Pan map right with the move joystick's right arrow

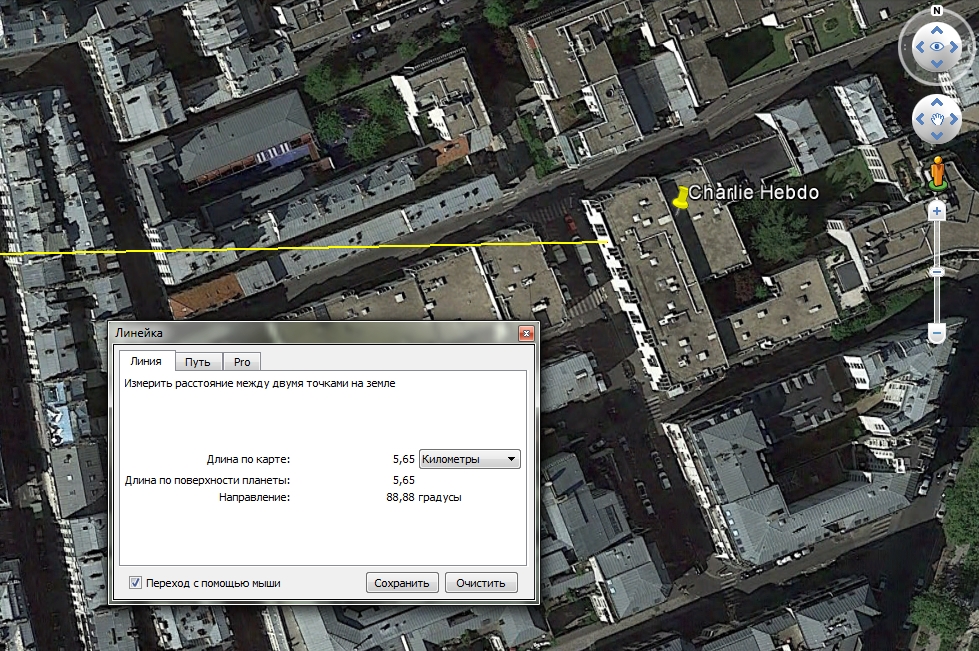pyautogui.click(x=953, y=119)
